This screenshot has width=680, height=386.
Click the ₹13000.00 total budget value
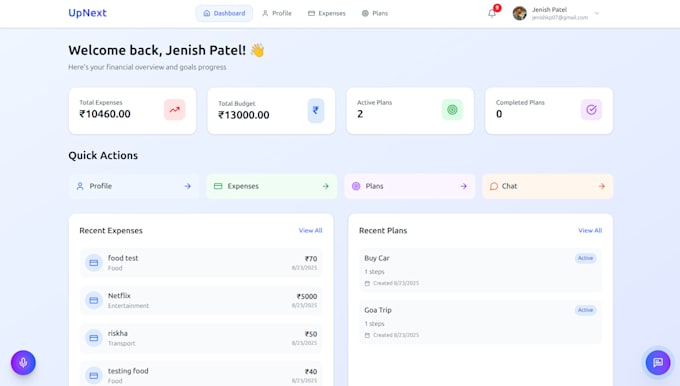(x=243, y=115)
